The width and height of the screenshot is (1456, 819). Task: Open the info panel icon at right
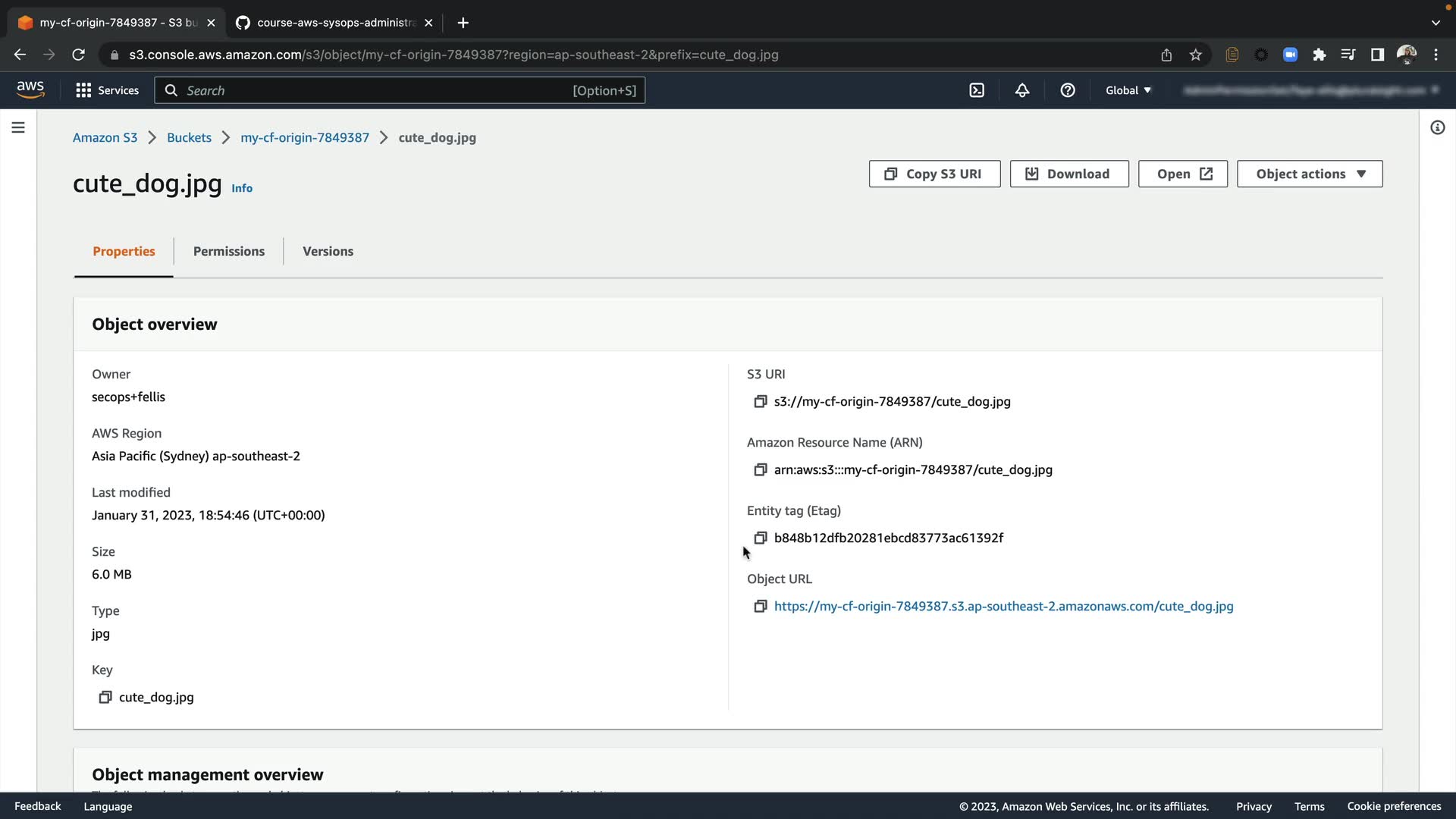click(1437, 127)
